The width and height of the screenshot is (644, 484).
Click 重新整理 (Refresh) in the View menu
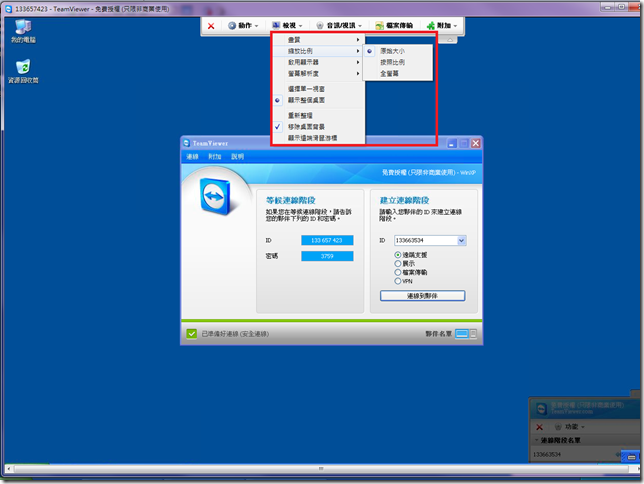coord(319,115)
